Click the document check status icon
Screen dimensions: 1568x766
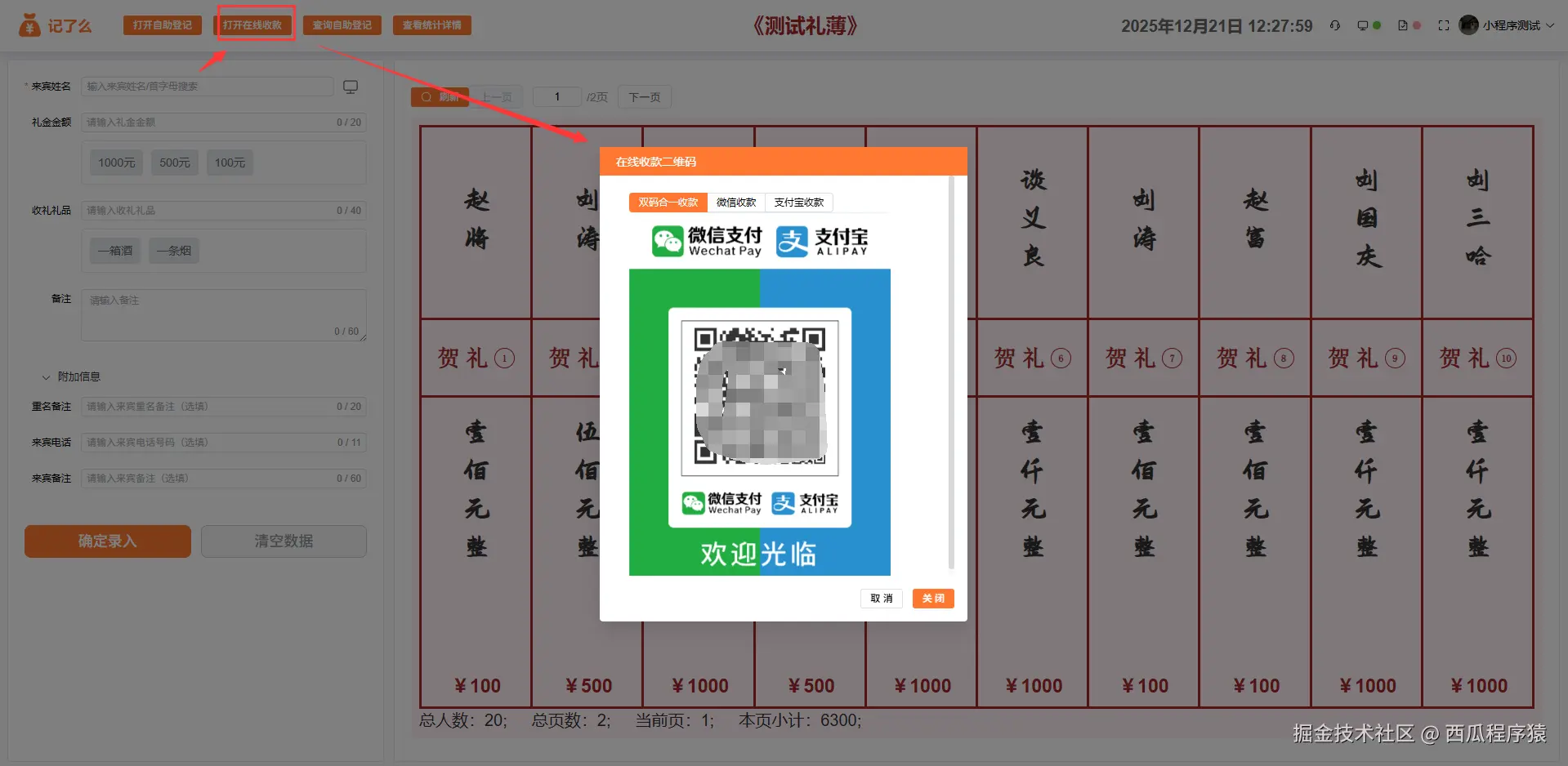pyautogui.click(x=1403, y=25)
